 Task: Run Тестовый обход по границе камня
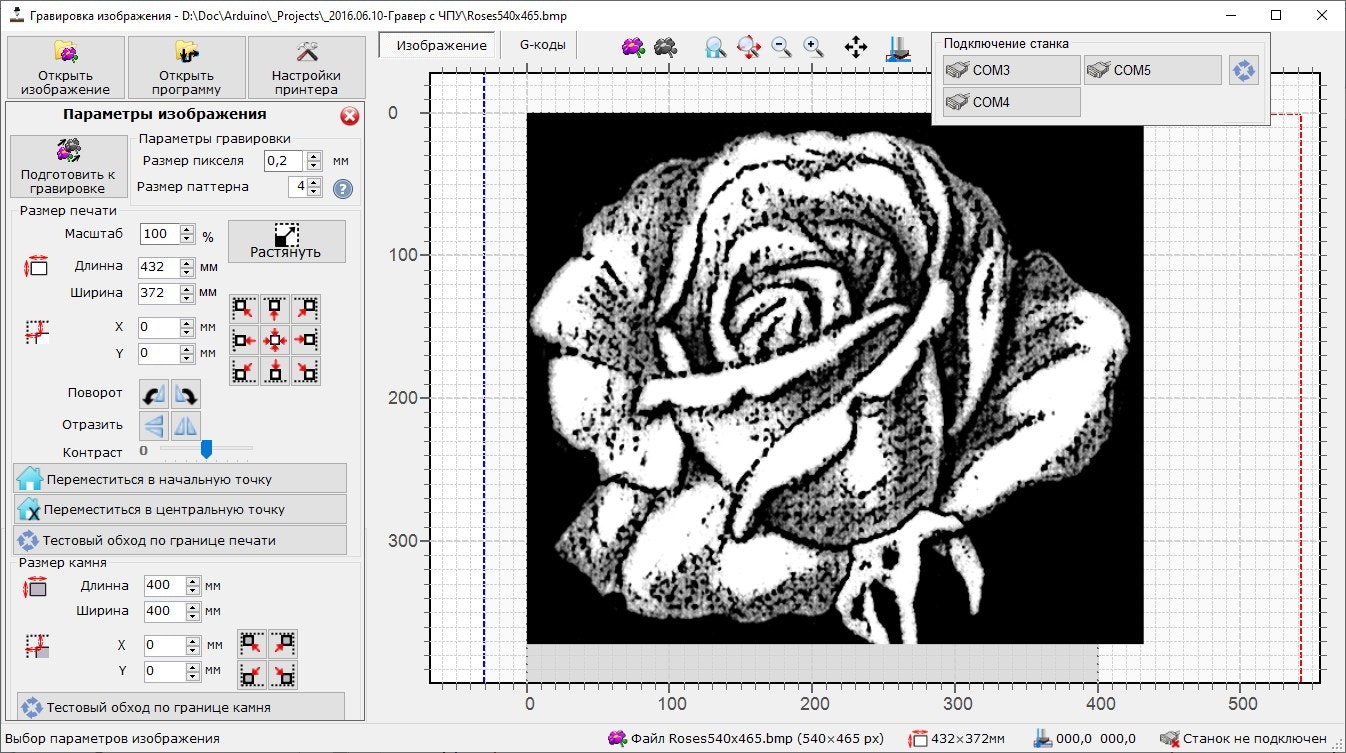[180, 707]
